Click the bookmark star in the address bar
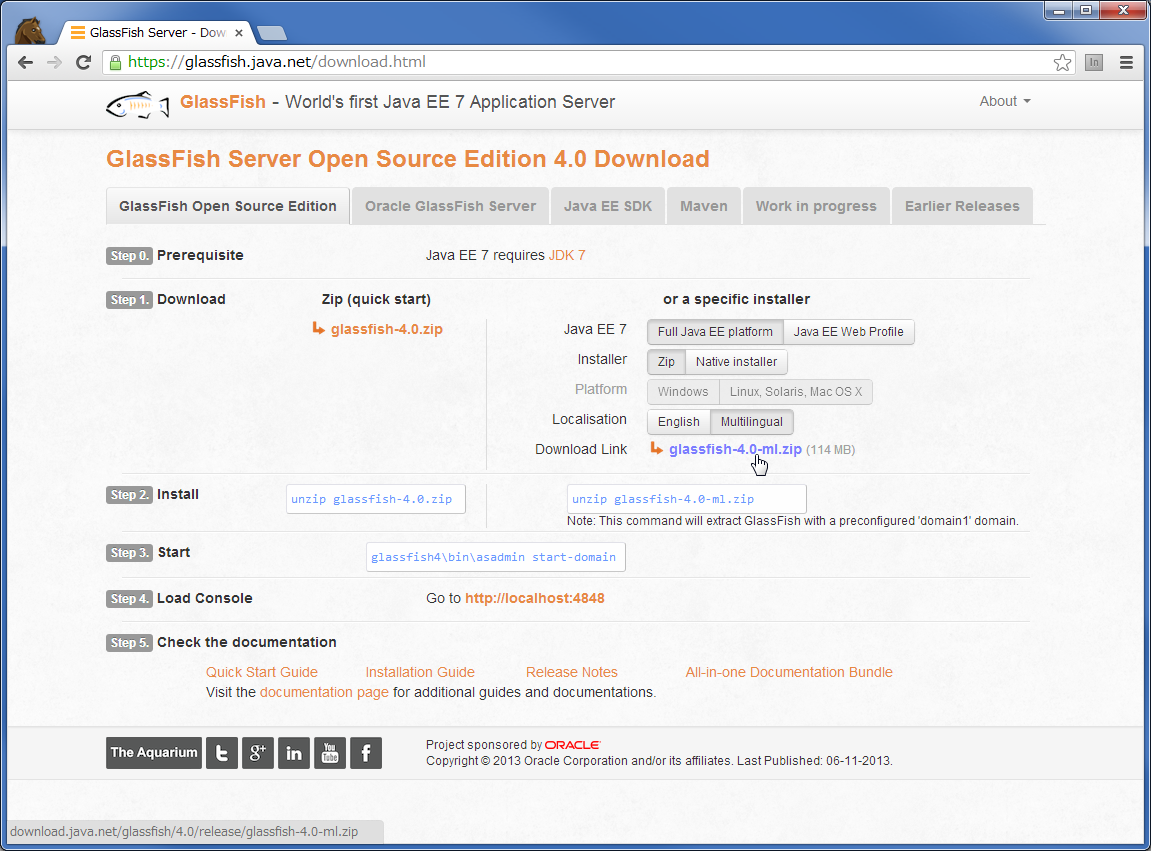The width and height of the screenshot is (1151, 851). (x=1062, y=61)
